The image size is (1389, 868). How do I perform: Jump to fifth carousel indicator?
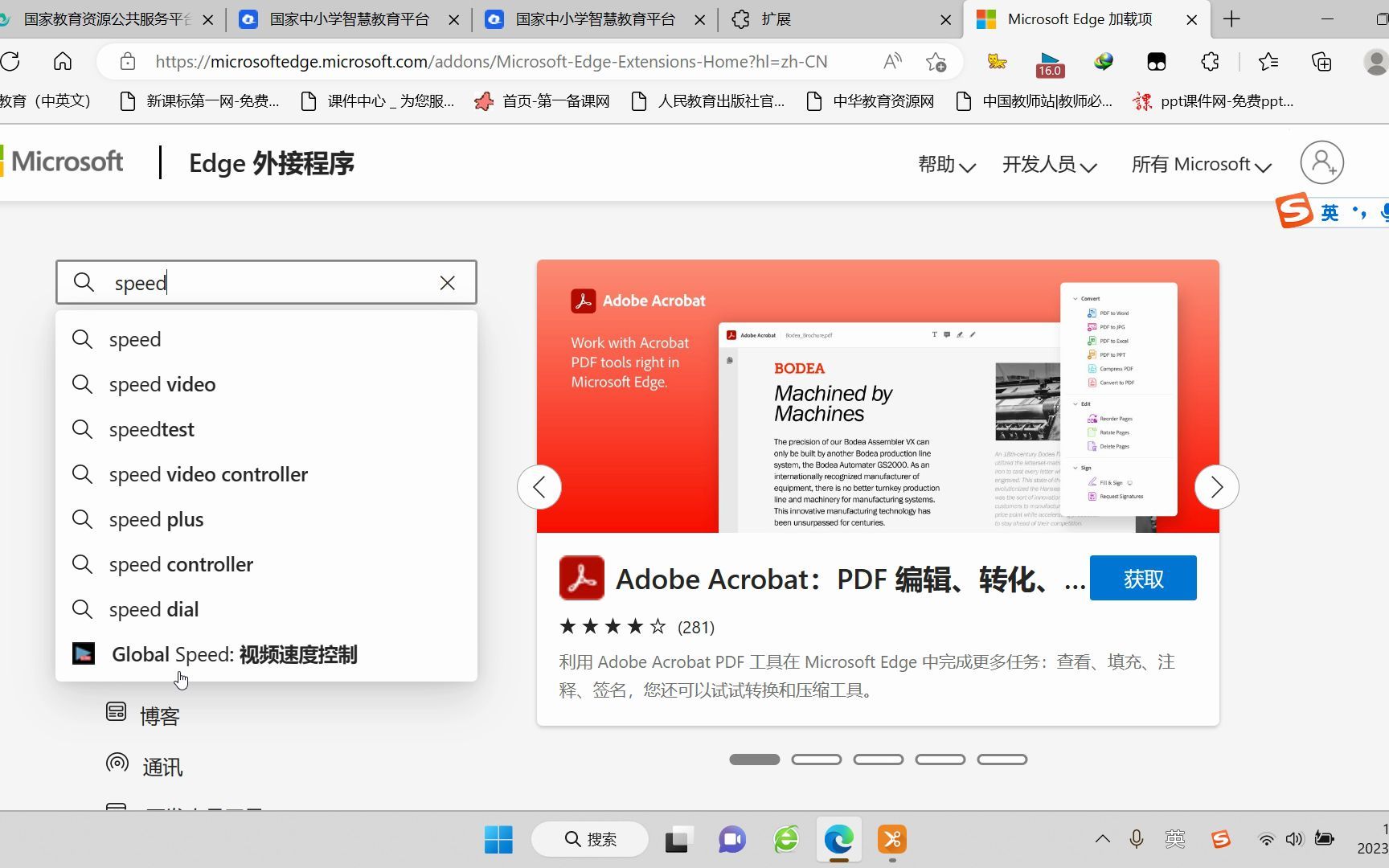pyautogui.click(x=1002, y=759)
